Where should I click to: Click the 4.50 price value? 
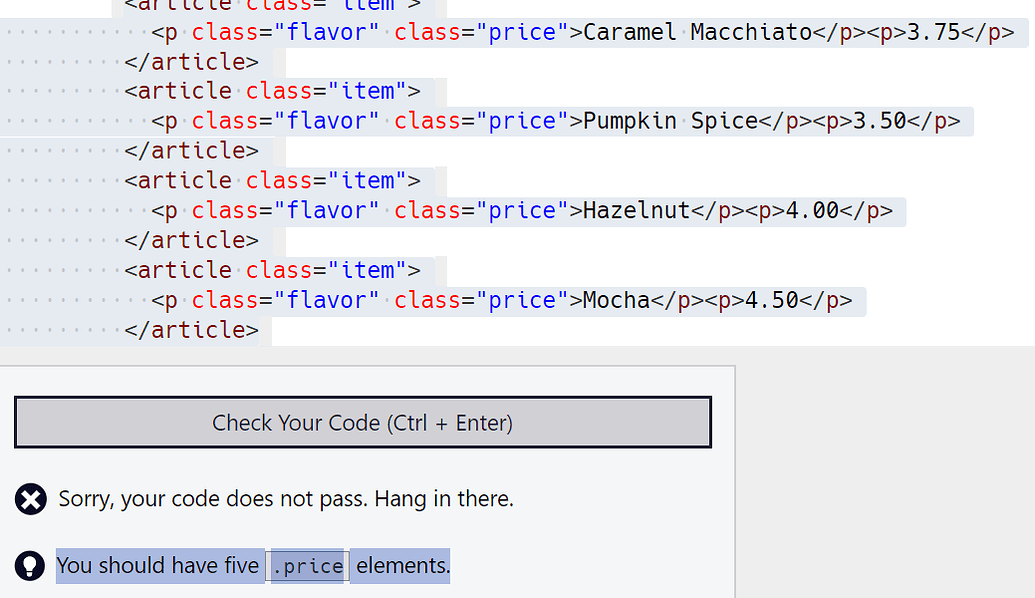[772, 300]
